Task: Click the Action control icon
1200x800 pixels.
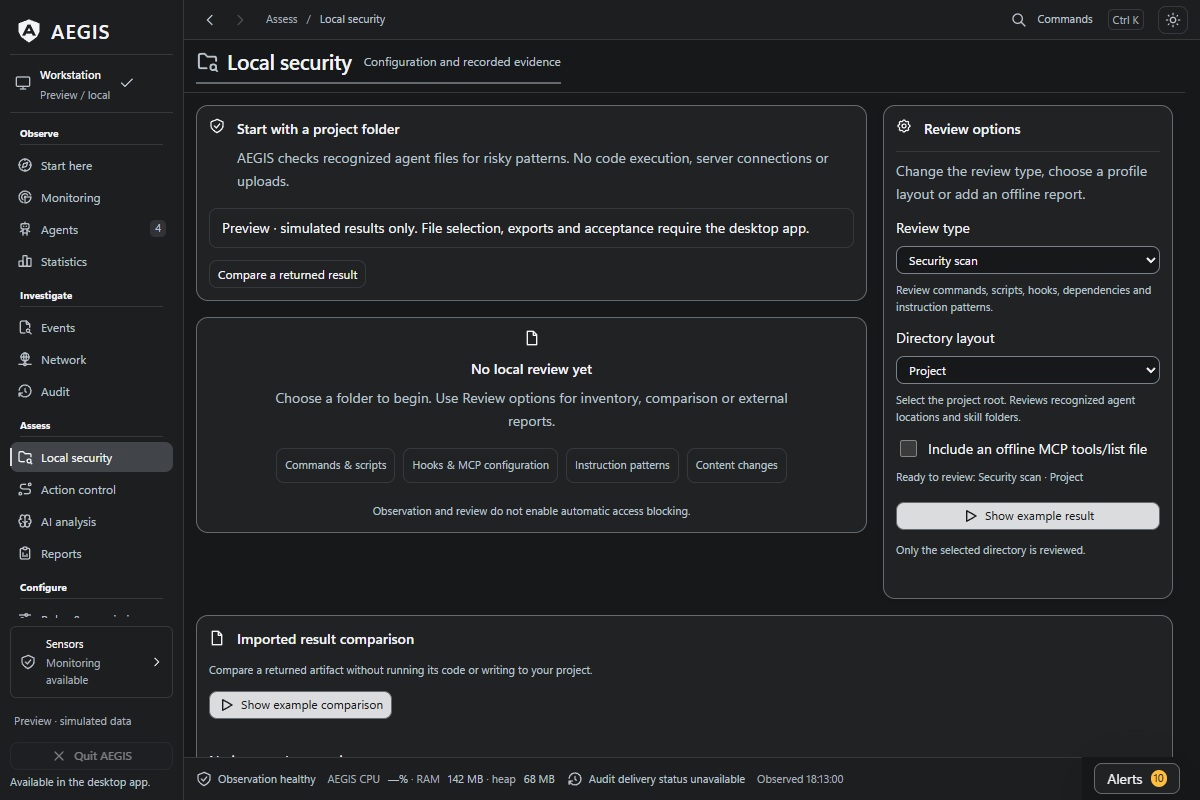Action: click(25, 490)
